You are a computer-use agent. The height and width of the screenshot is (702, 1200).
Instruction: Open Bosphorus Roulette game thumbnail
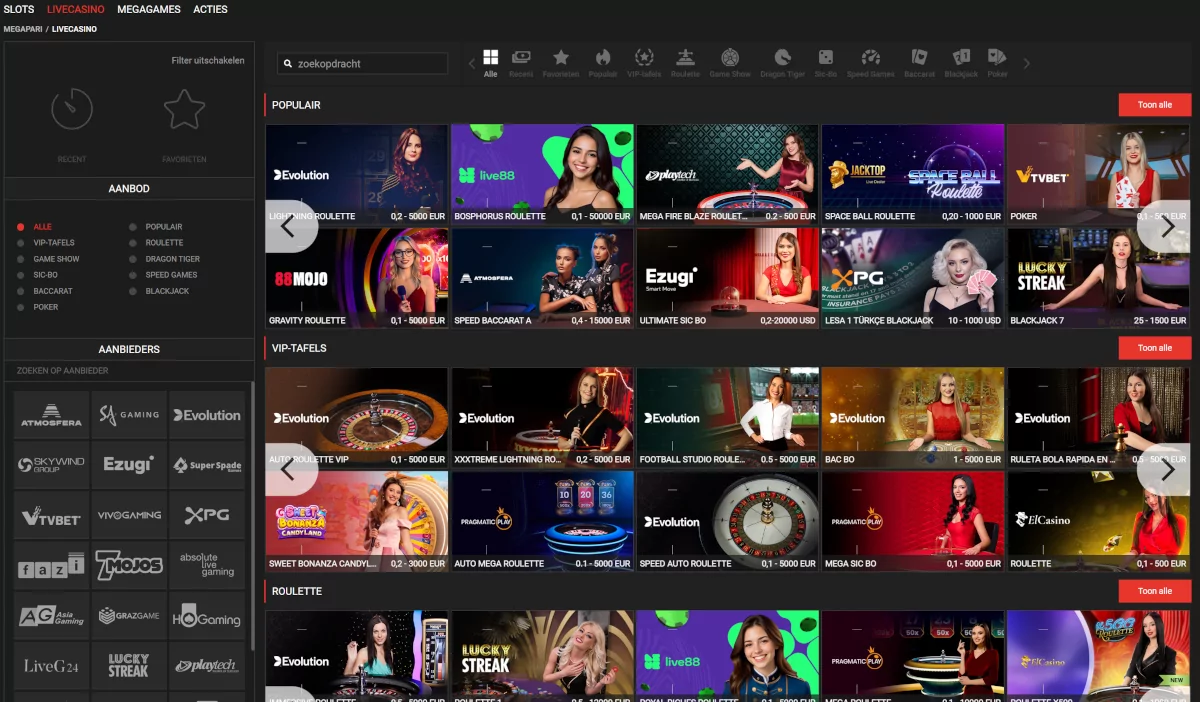542,174
